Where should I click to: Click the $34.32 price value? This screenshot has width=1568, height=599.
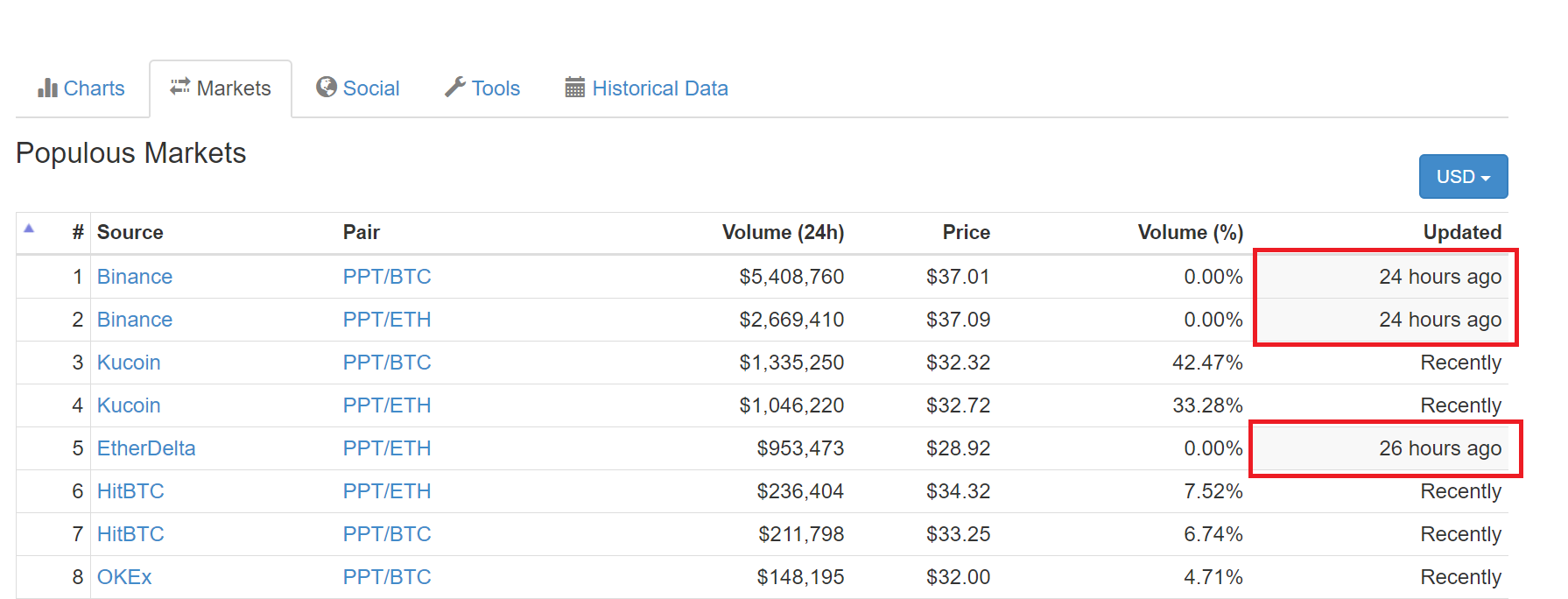coord(958,491)
